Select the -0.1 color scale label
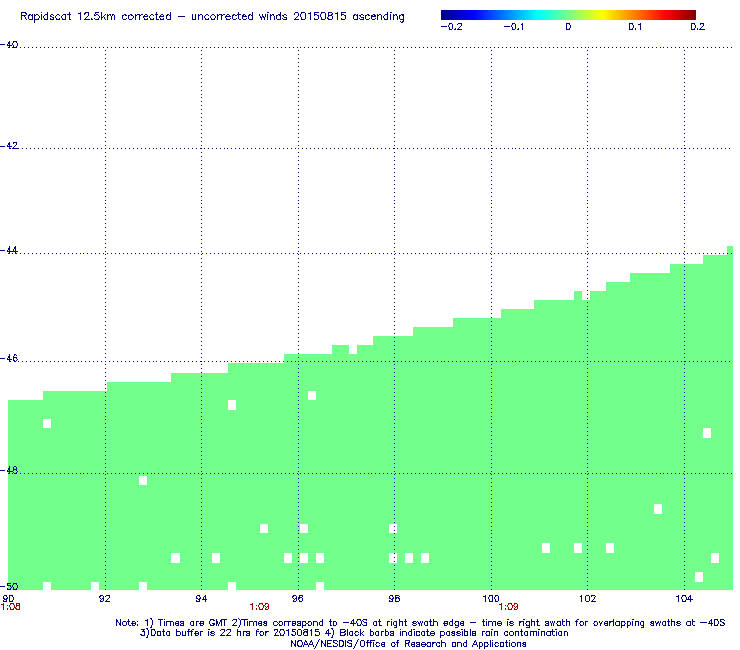The image size is (740, 650). pyautogui.click(x=514, y=27)
